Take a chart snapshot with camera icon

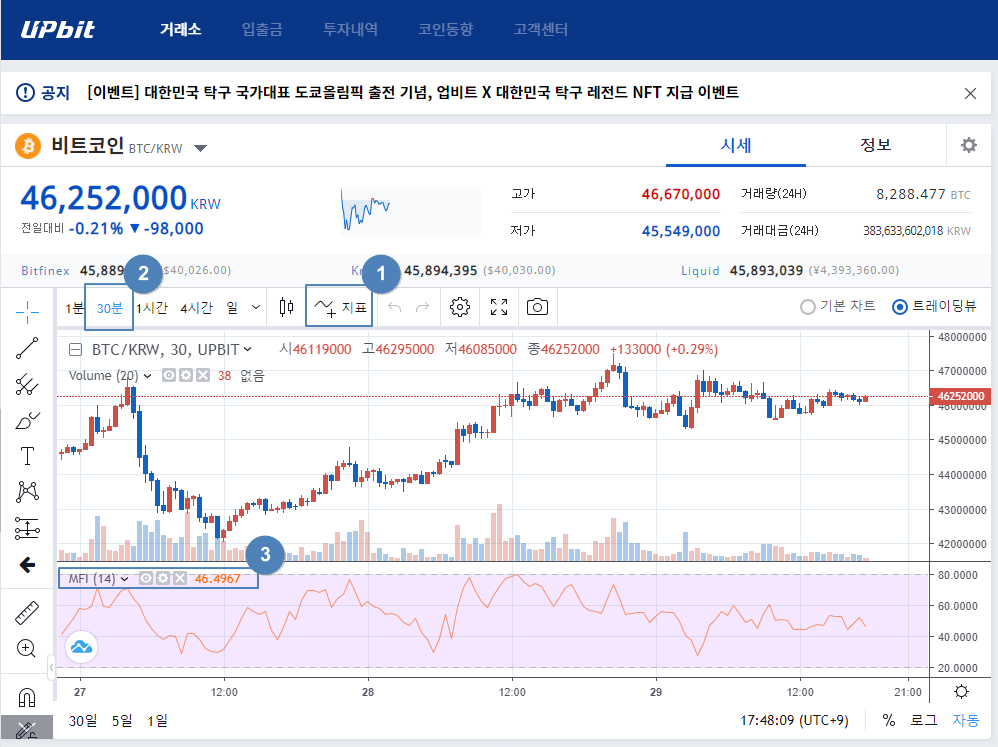(537, 307)
